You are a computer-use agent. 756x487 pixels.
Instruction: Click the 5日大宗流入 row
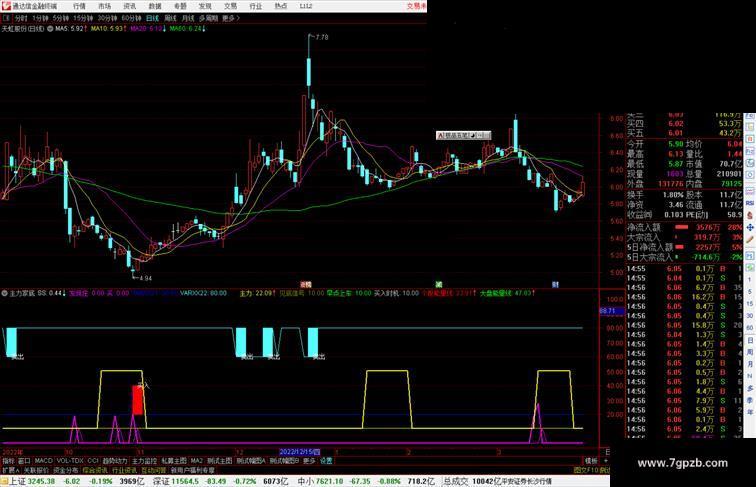click(x=685, y=257)
